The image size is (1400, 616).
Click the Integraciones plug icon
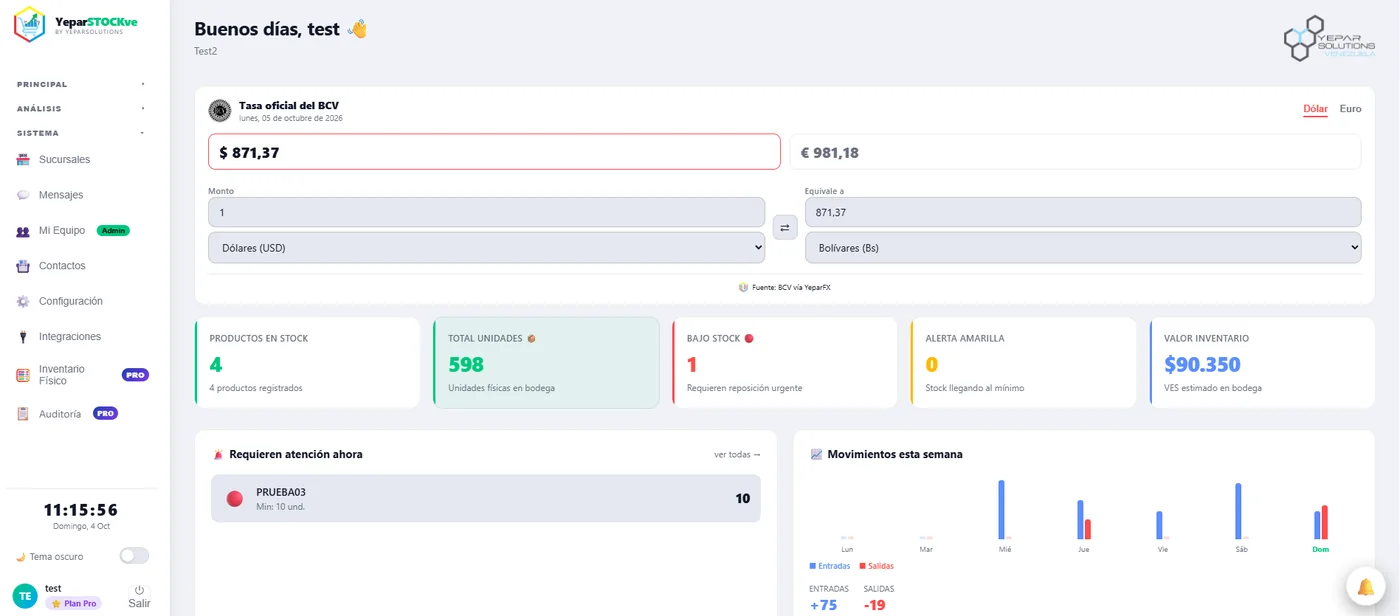[x=23, y=337]
